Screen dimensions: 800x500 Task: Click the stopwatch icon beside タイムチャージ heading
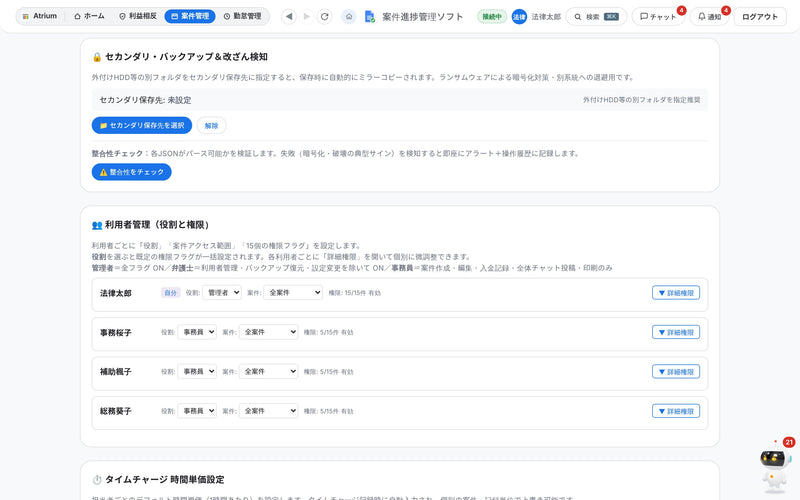coord(97,480)
